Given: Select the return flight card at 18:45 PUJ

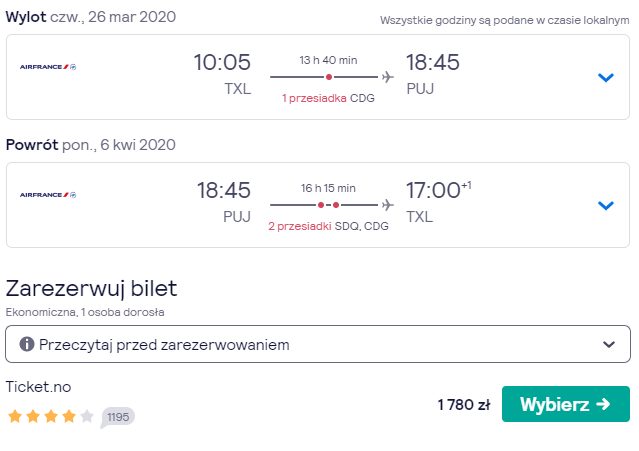Looking at the screenshot, I should click(x=318, y=205).
